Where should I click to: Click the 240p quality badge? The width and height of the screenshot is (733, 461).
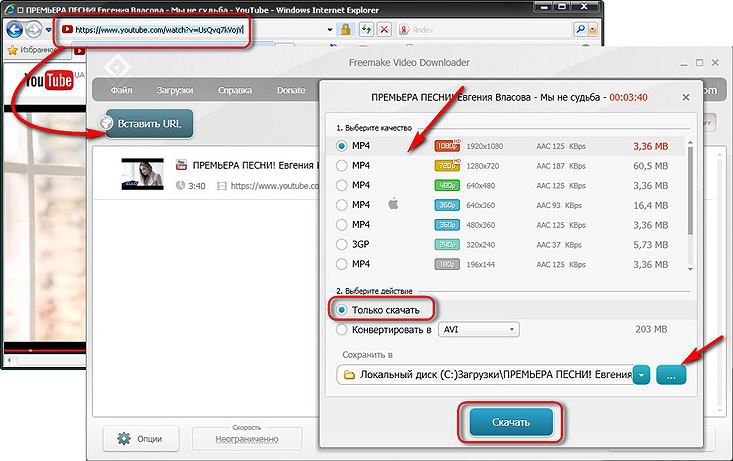tap(447, 245)
